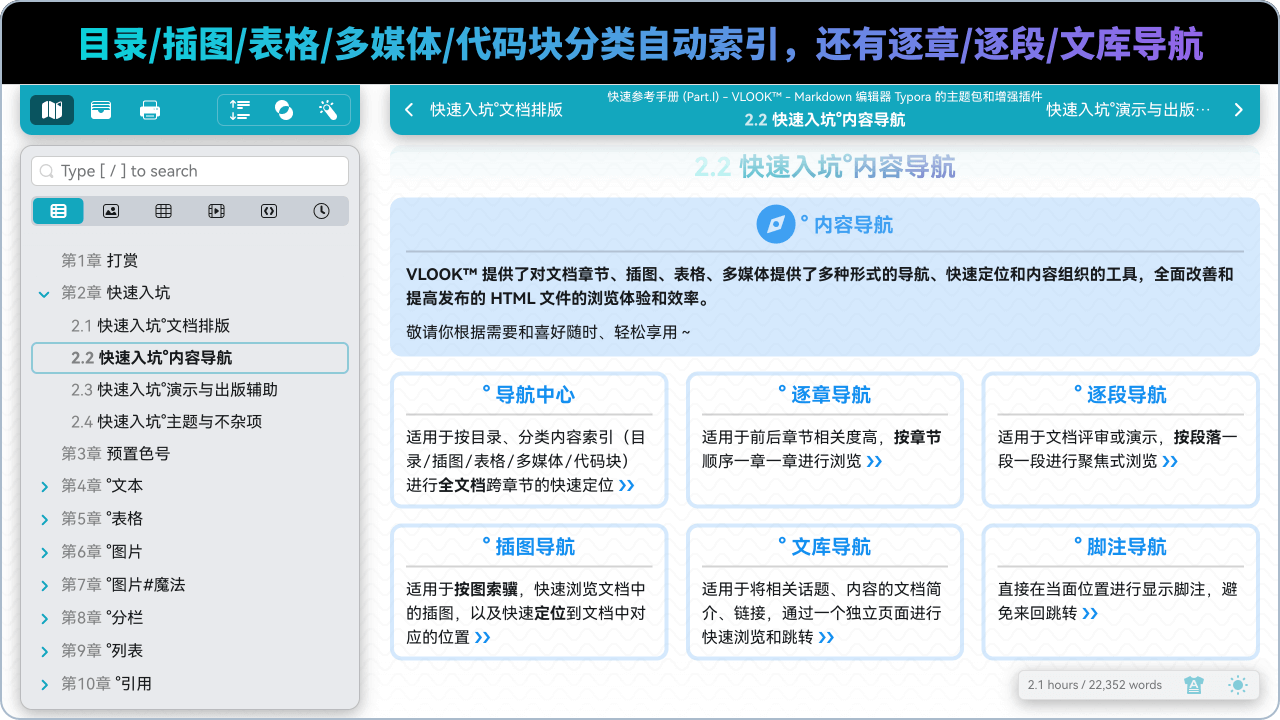
Task: Click the overlapping circles toolbar icon
Action: click(x=284, y=110)
